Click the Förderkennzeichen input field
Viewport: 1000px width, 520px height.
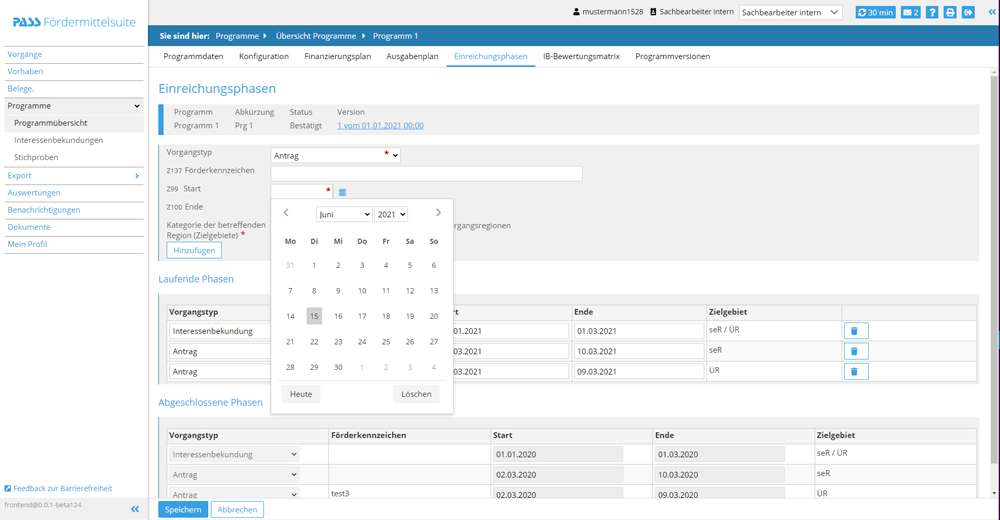426,173
